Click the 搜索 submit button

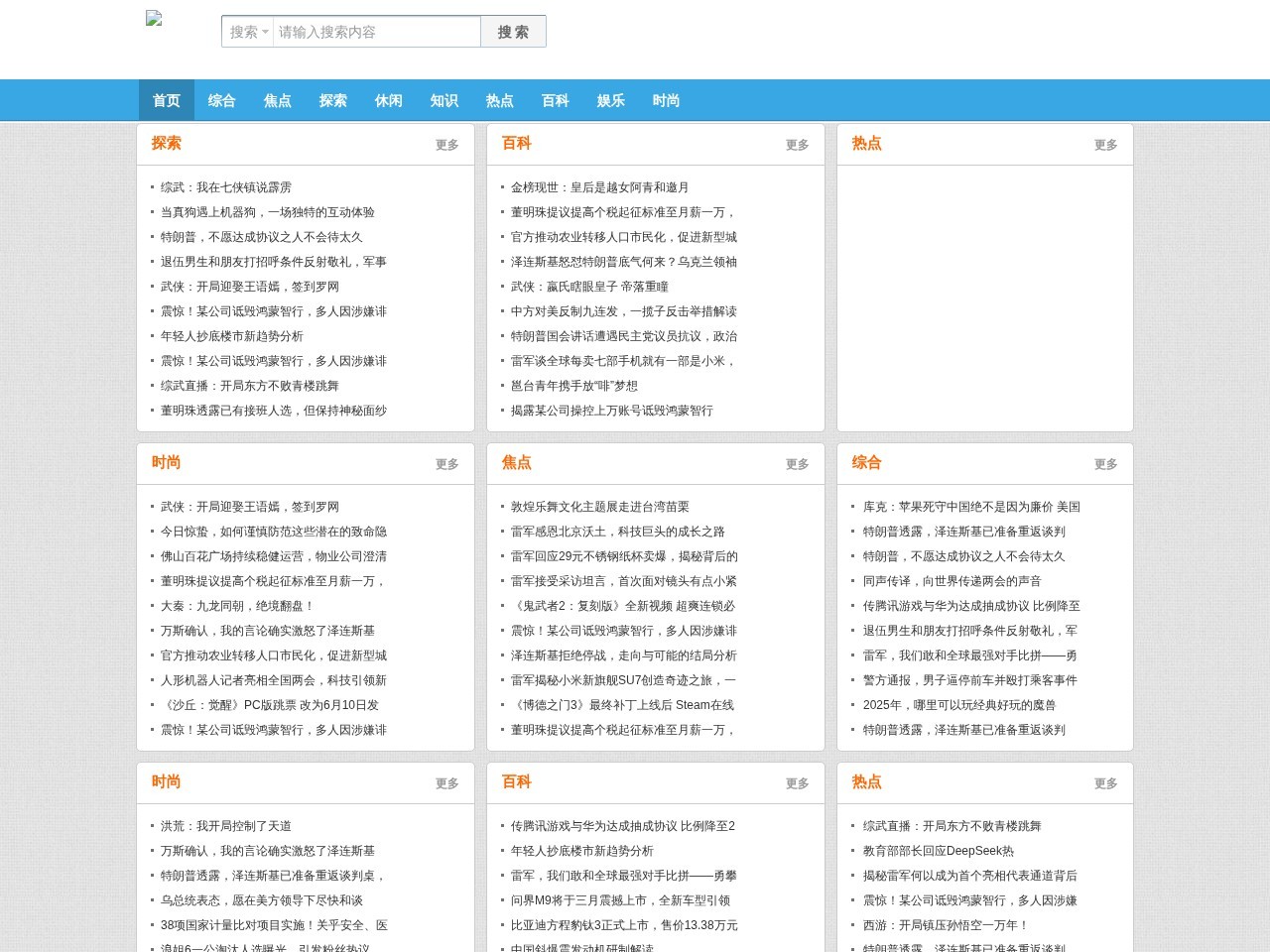[x=513, y=32]
